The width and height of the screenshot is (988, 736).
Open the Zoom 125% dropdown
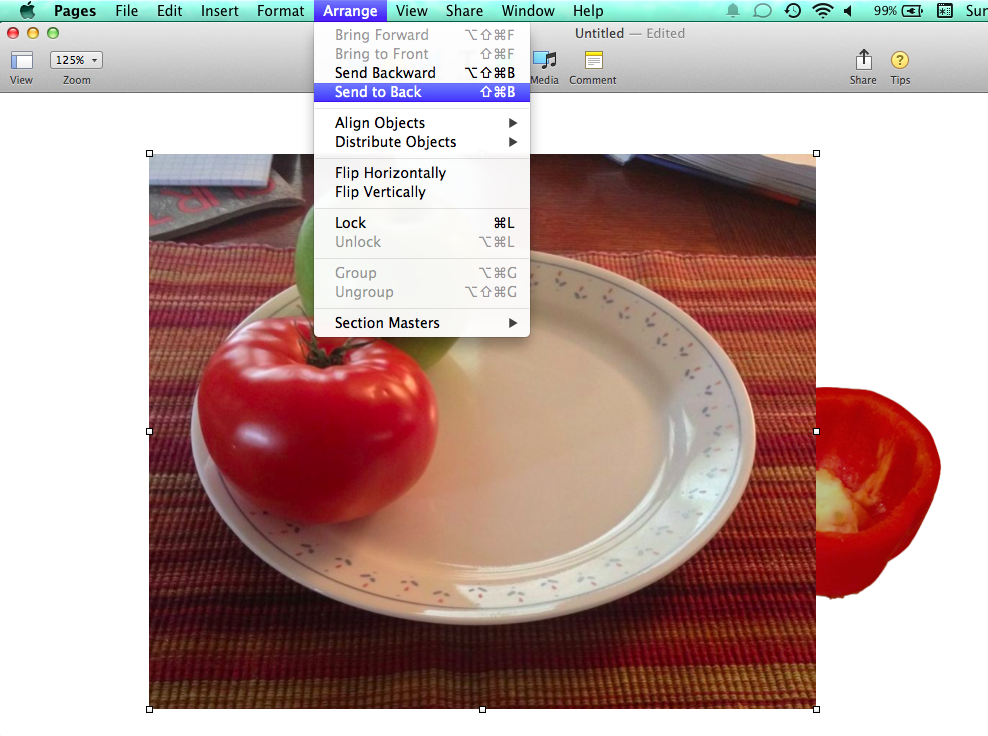click(x=75, y=59)
